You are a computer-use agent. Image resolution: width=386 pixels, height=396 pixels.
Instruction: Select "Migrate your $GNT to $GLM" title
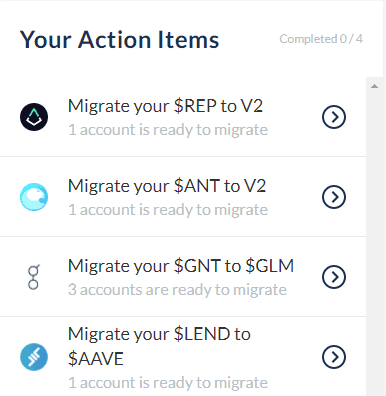click(181, 266)
